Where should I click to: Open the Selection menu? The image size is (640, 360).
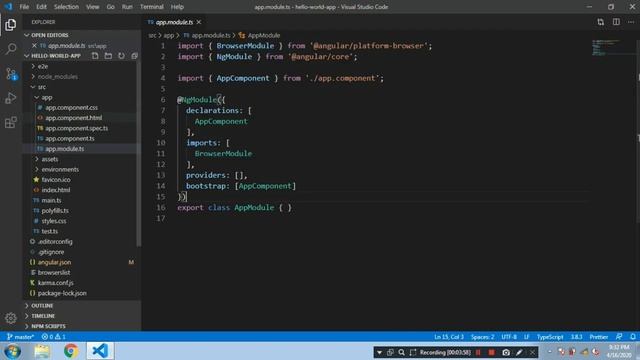click(x=67, y=7)
